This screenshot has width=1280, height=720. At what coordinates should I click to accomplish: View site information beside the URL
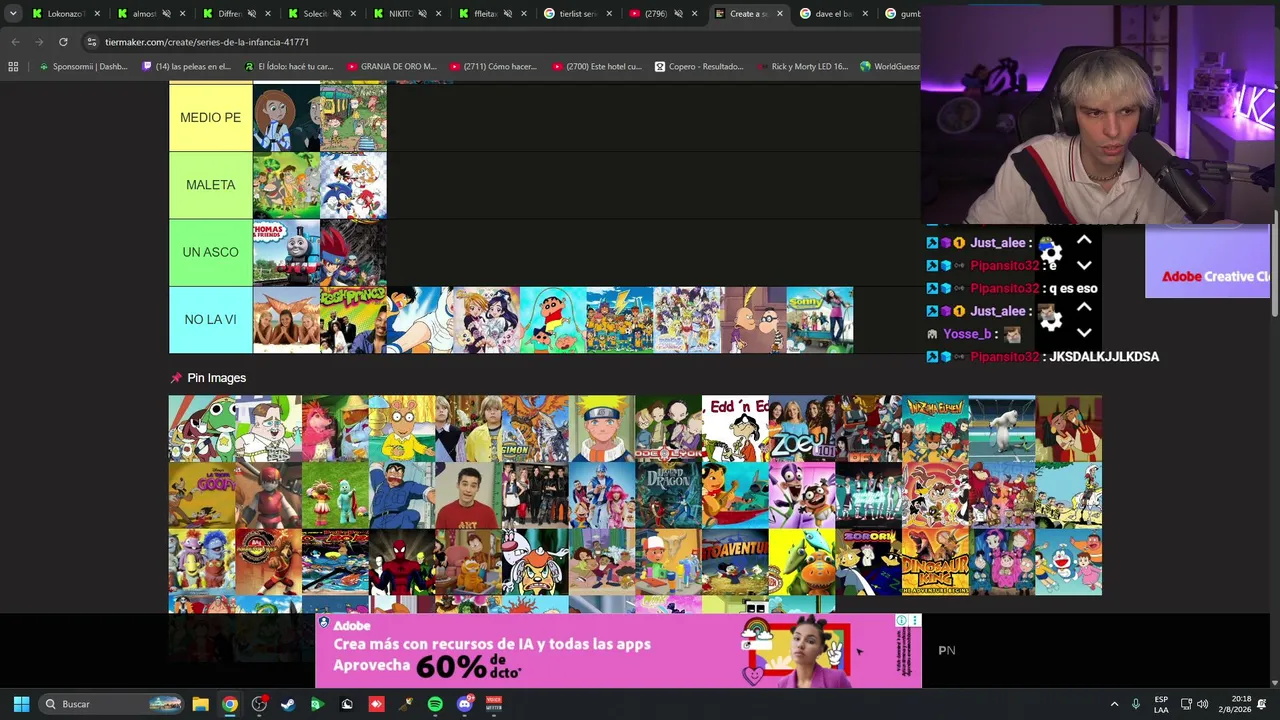point(92,42)
